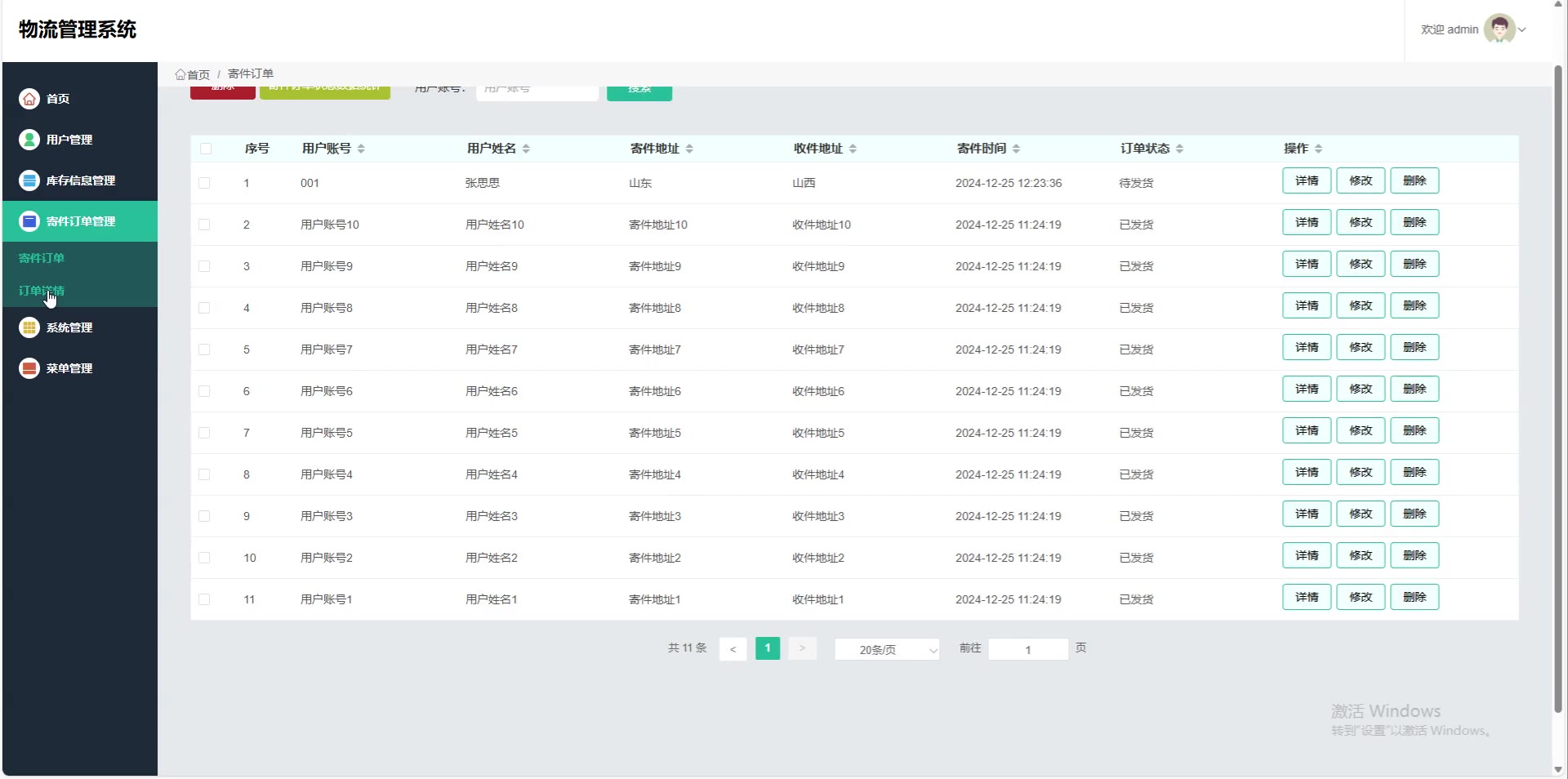Sort by 订单状态 using sort arrows
Screen dimensions: 1568x779
click(x=1179, y=149)
